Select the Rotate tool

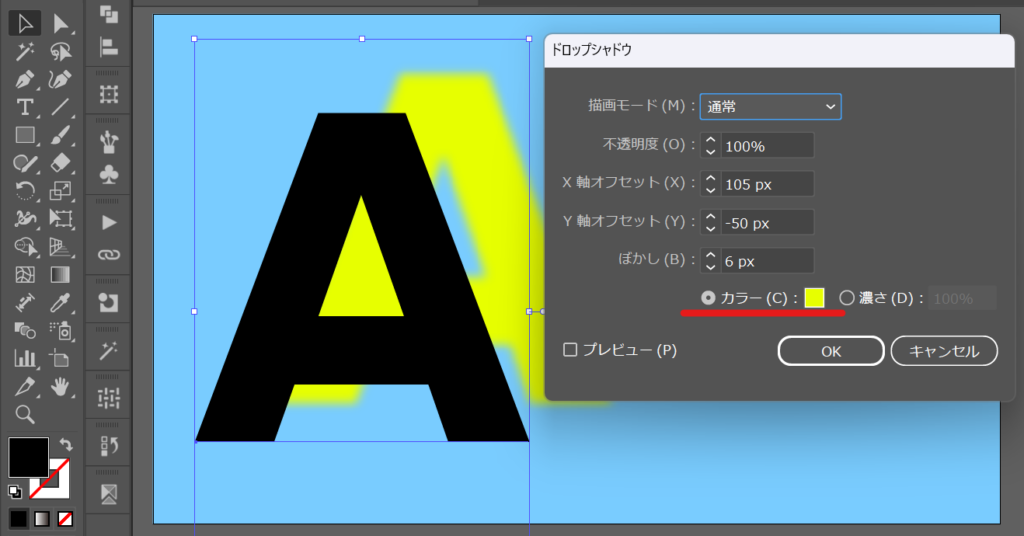(x=25, y=191)
